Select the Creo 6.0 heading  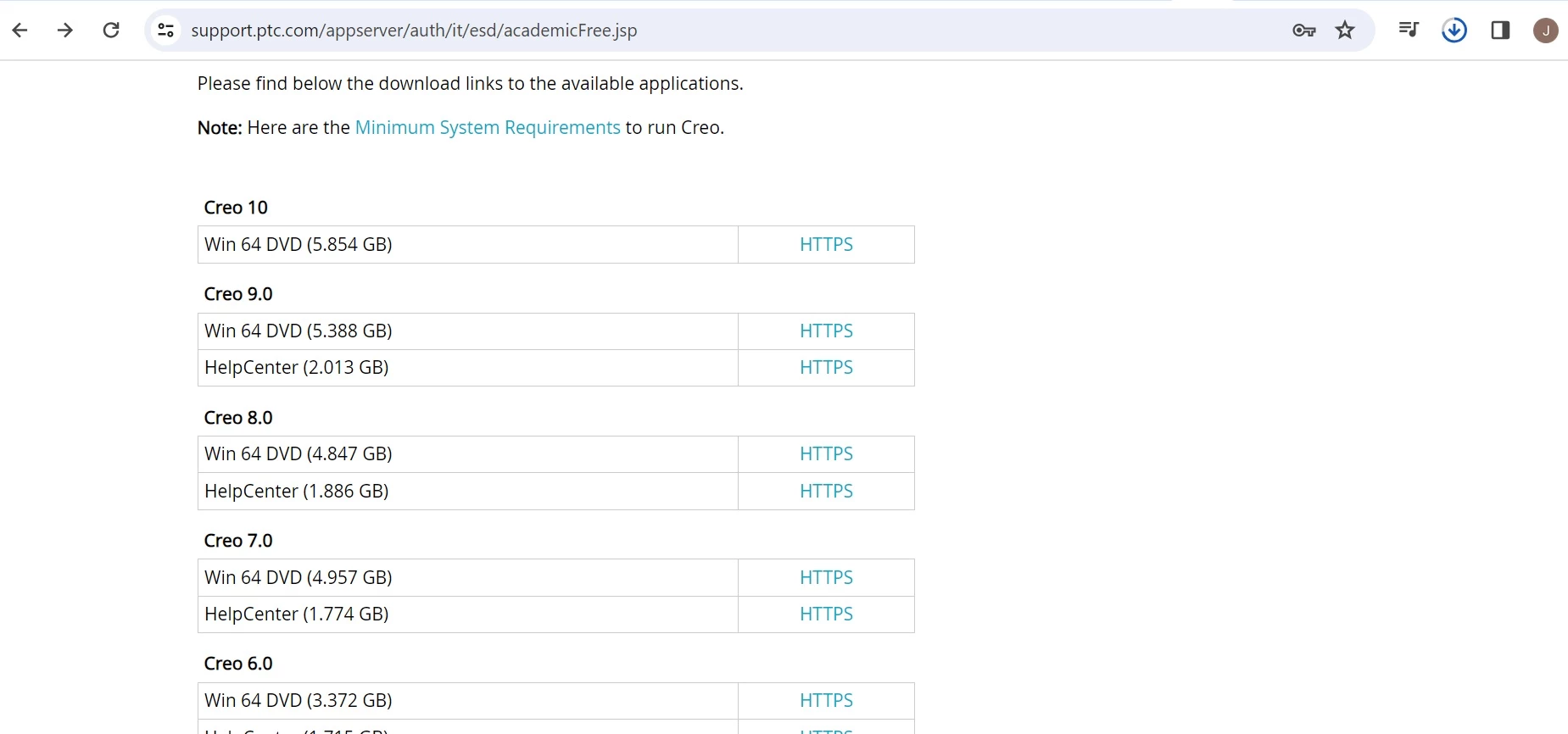tap(238, 664)
